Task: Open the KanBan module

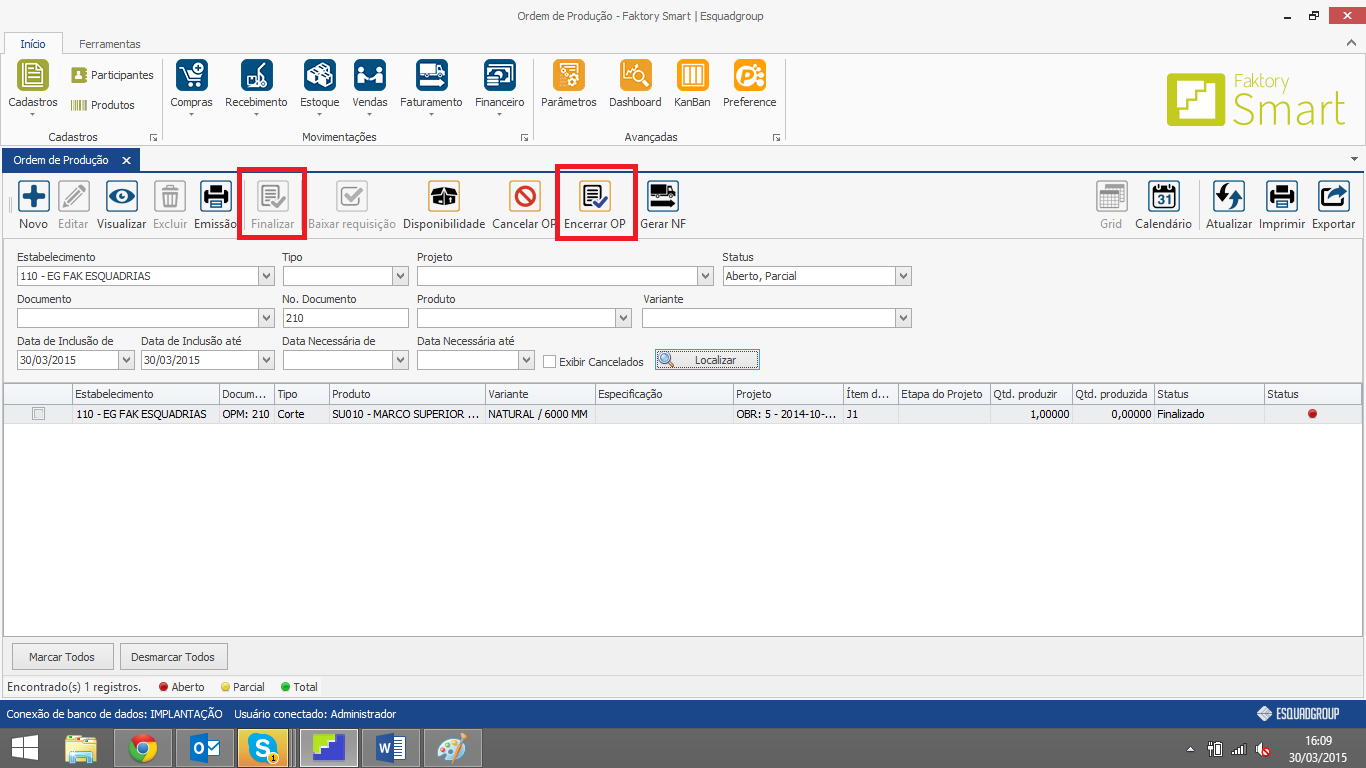Action: 692,76
